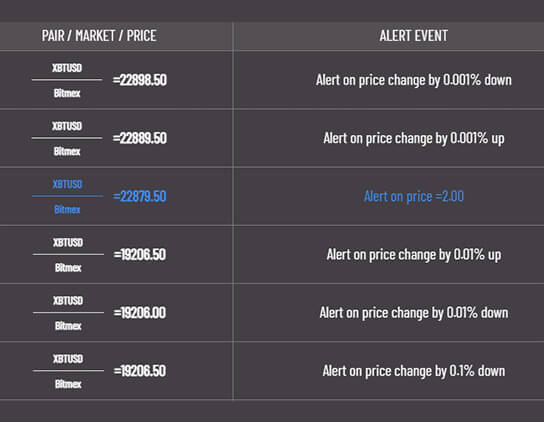
Task: Open the blue 'Alert on price =2.00' entry
Action: [x=414, y=196]
